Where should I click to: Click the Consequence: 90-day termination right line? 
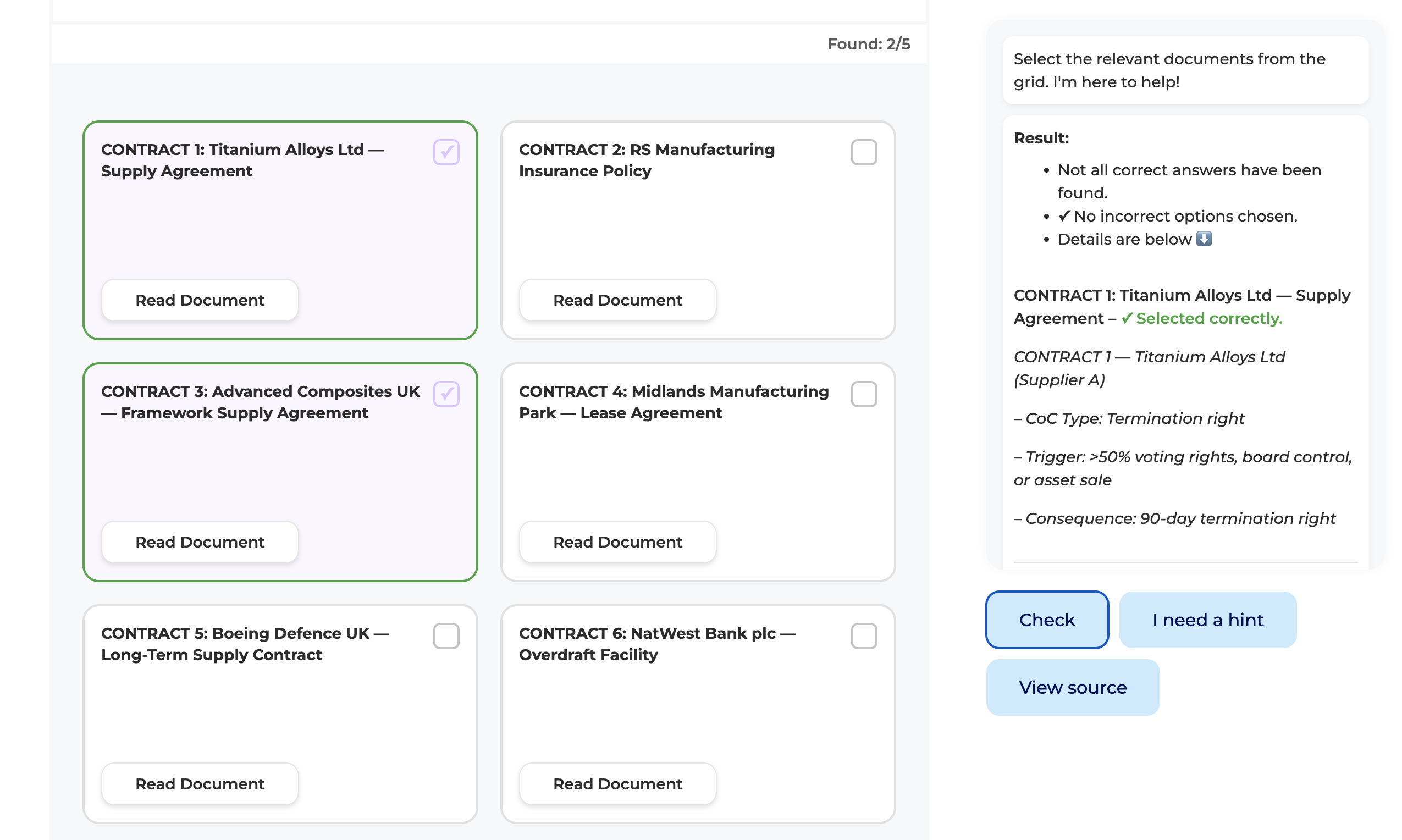(1174, 518)
